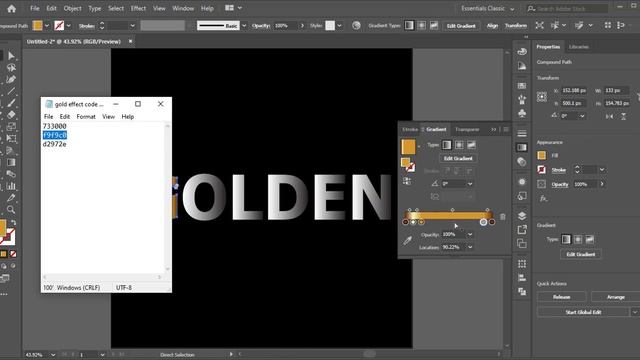Select Freeform Gradient type in Gradient panel
Screen dimensions: 640x360
[471, 144]
